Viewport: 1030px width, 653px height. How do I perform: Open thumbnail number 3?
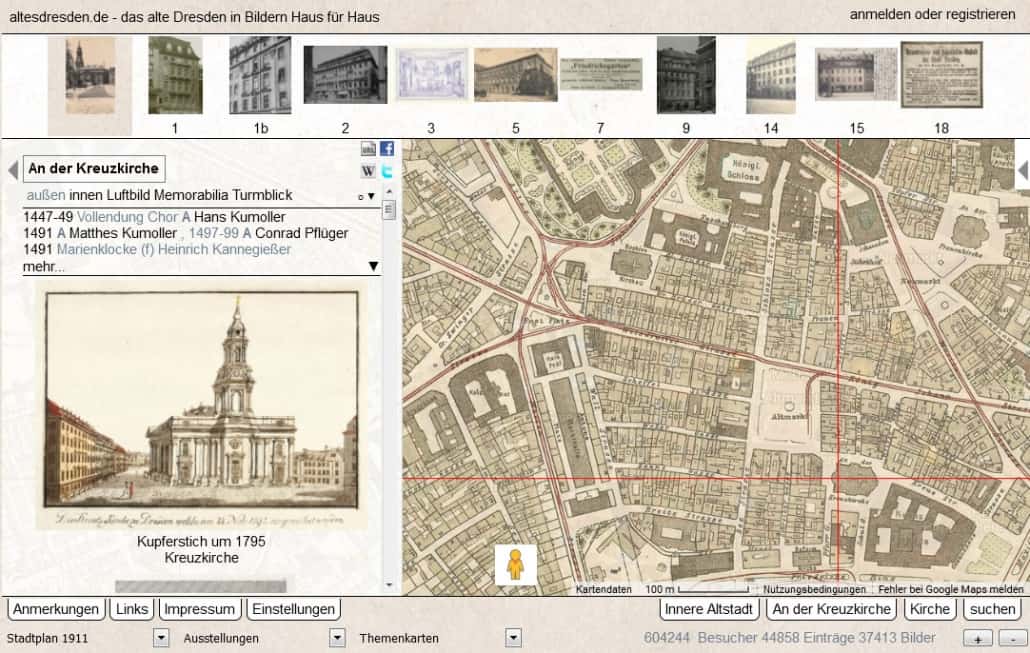coord(432,74)
